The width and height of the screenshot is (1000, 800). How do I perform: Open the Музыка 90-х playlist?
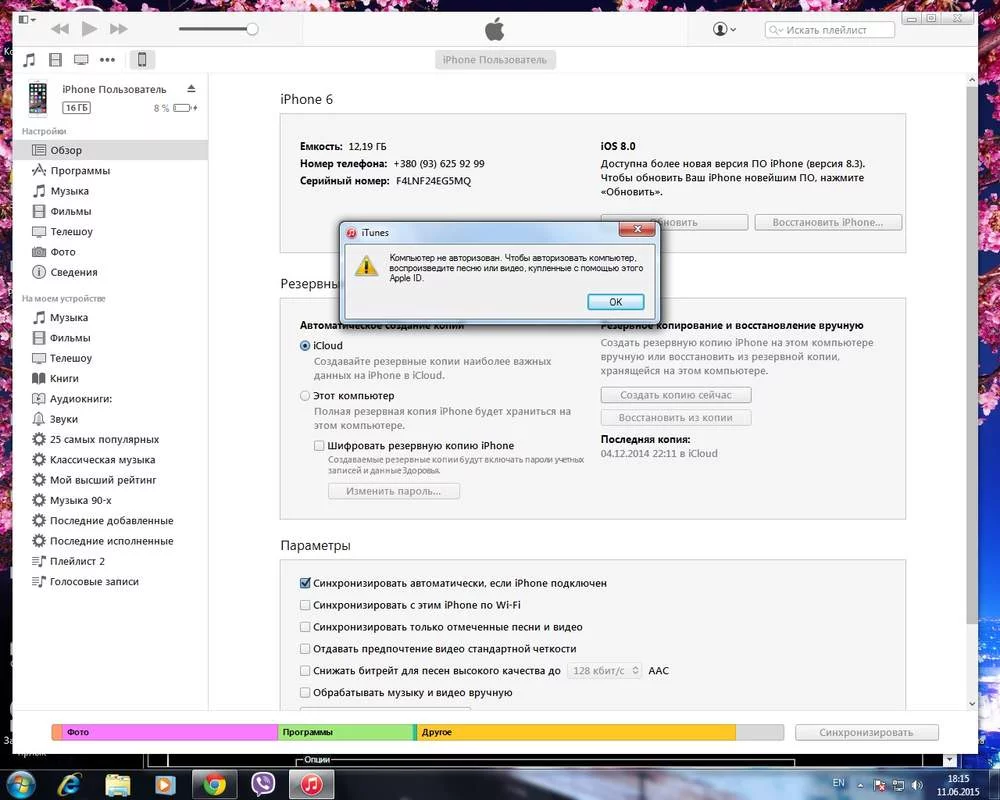[110, 500]
